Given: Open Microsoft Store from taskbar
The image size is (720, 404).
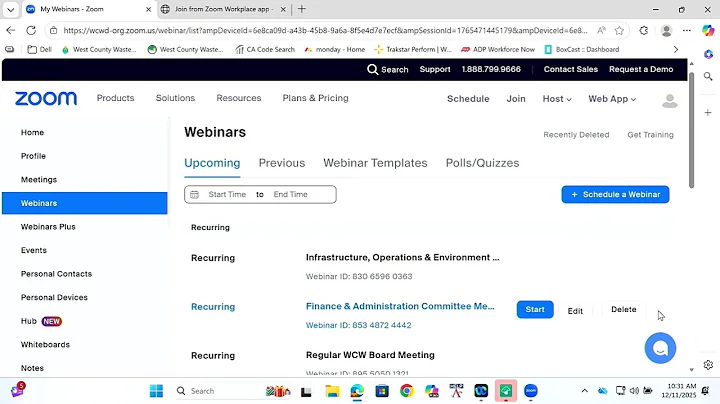Looking at the screenshot, I should point(382,391).
